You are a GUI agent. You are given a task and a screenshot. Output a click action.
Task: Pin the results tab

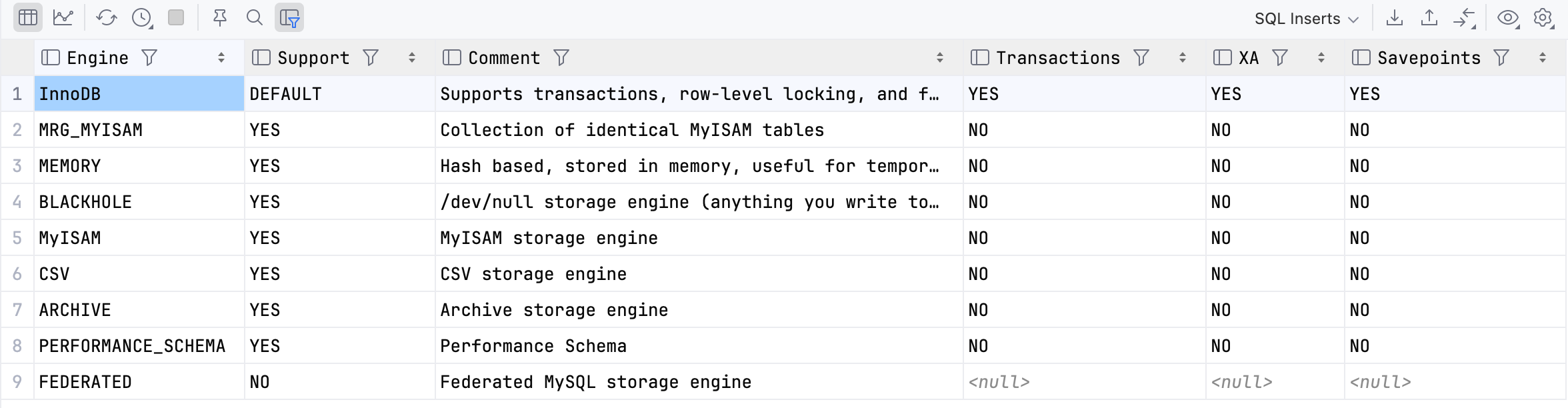point(219,18)
